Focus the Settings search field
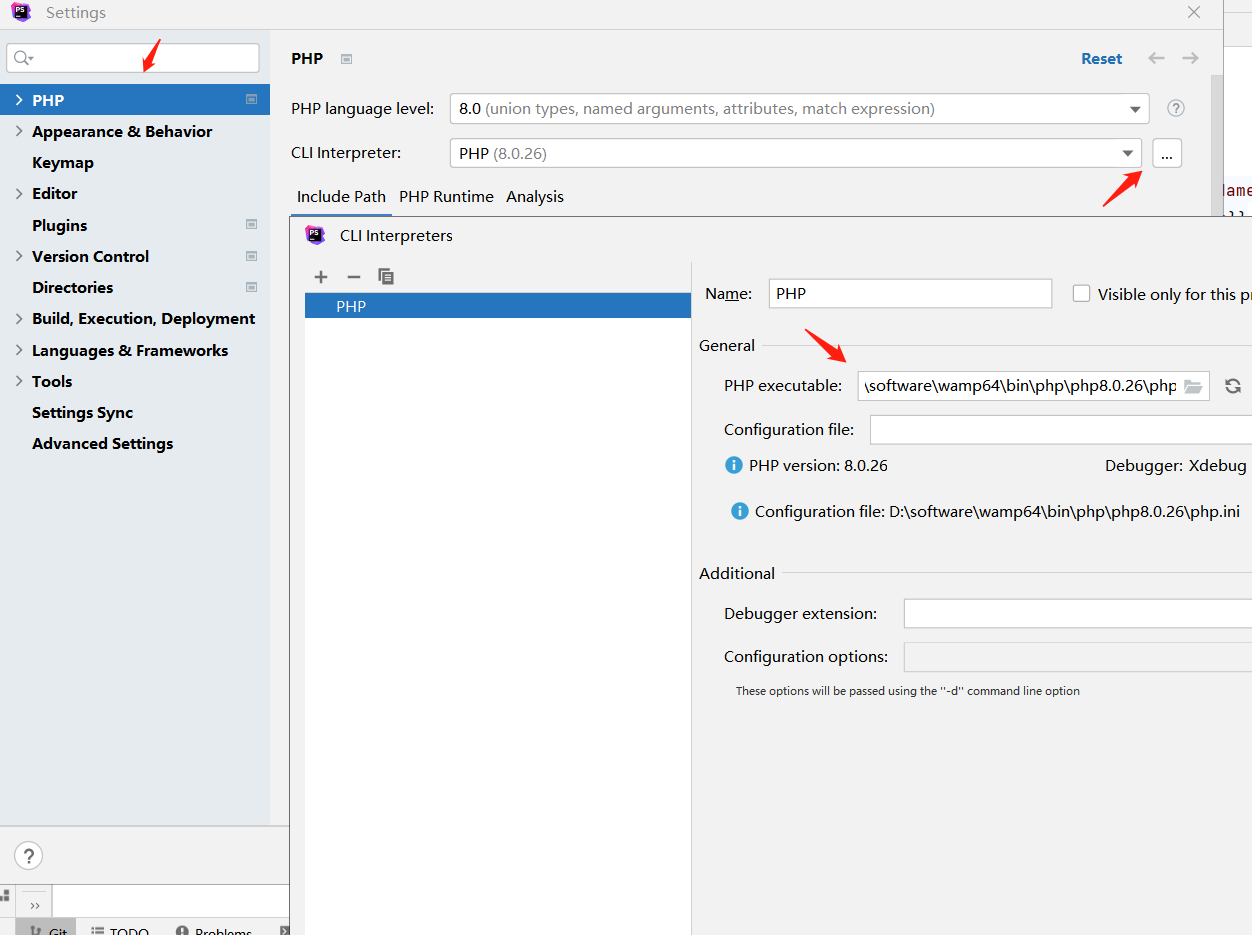 (x=133, y=58)
